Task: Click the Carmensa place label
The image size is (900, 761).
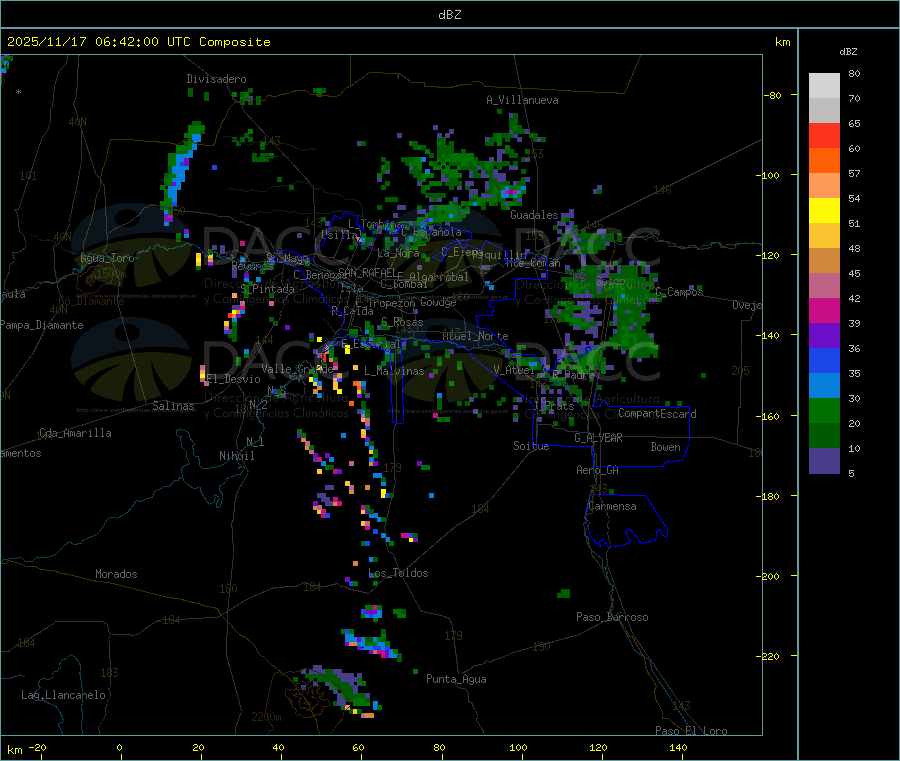Action: 612,506
